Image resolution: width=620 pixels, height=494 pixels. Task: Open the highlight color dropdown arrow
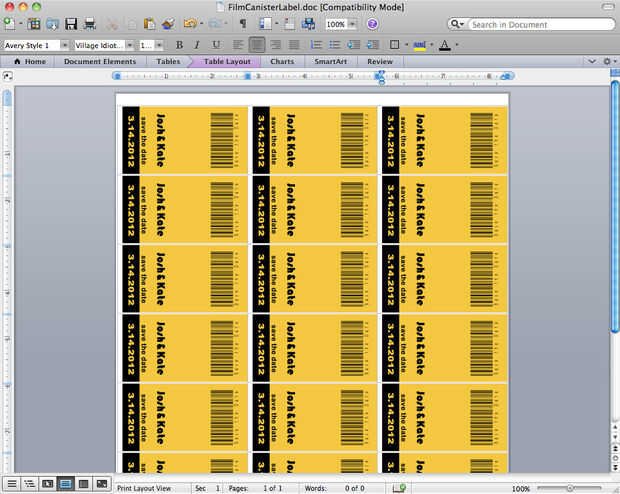(431, 45)
